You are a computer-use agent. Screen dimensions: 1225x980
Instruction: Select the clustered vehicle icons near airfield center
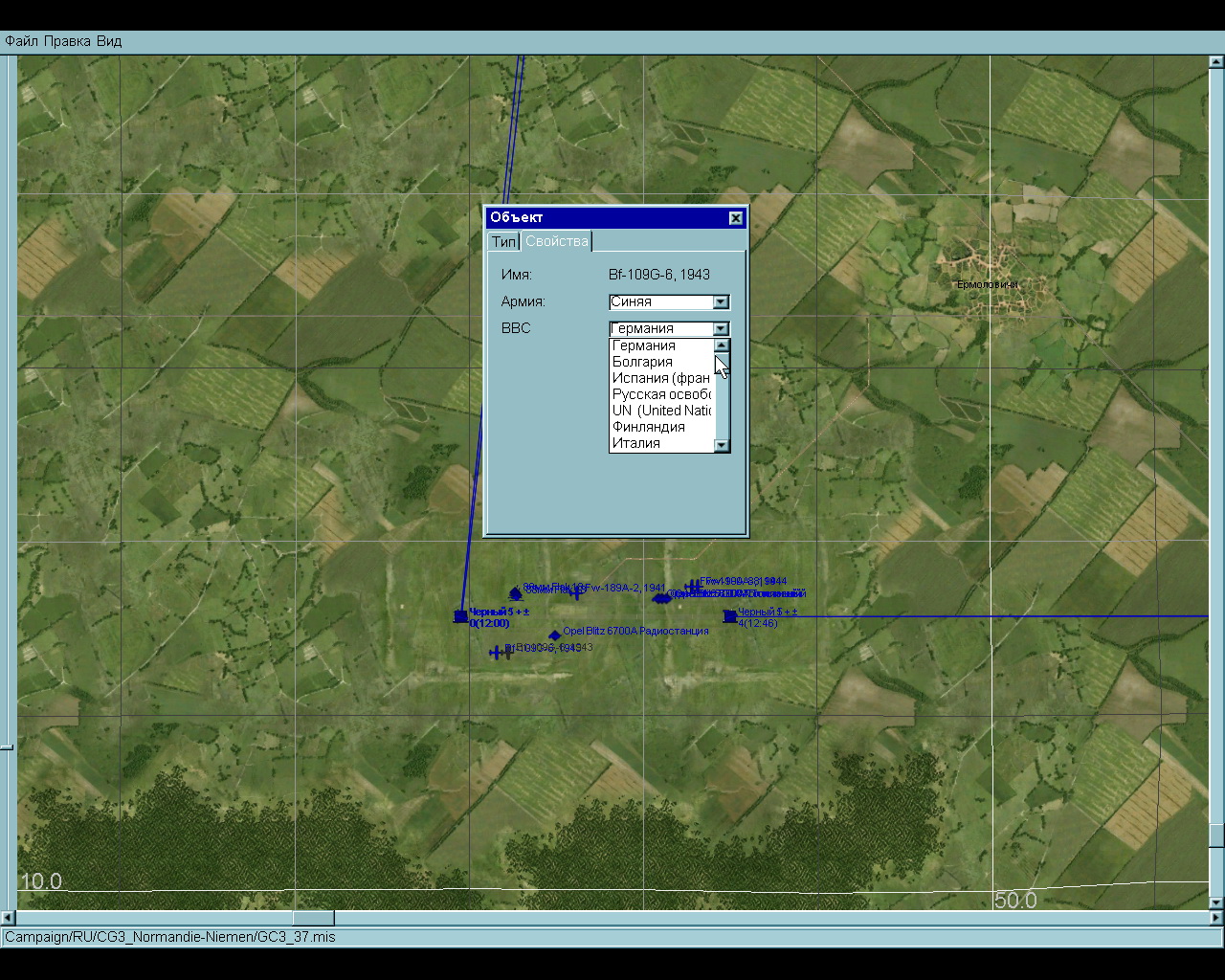[661, 598]
